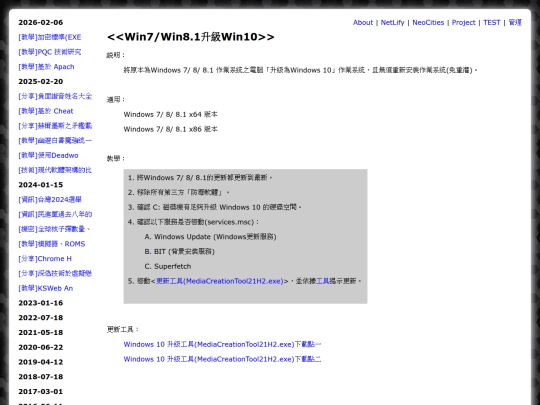Open the [分享] link below the Cheat tutorial
Screen dimensions: 540x405
[x=55, y=126]
